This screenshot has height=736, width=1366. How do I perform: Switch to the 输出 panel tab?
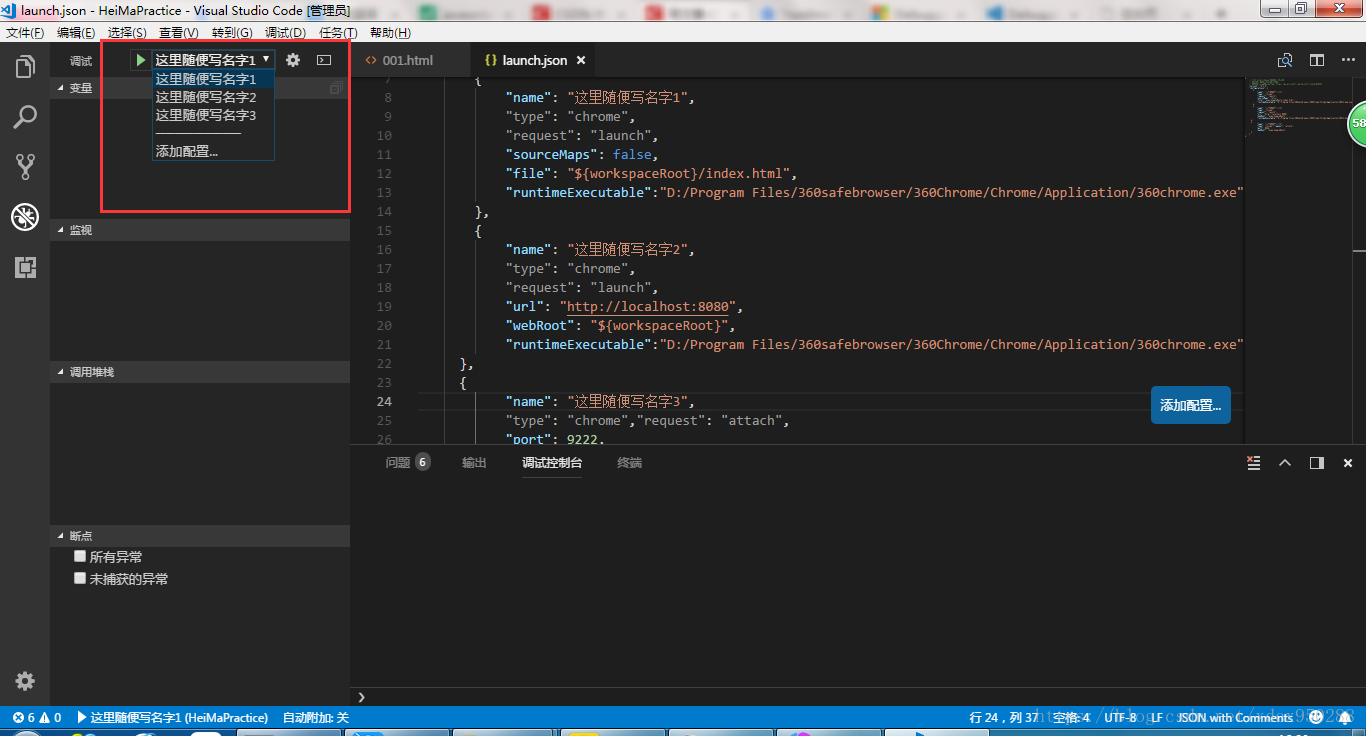[474, 463]
